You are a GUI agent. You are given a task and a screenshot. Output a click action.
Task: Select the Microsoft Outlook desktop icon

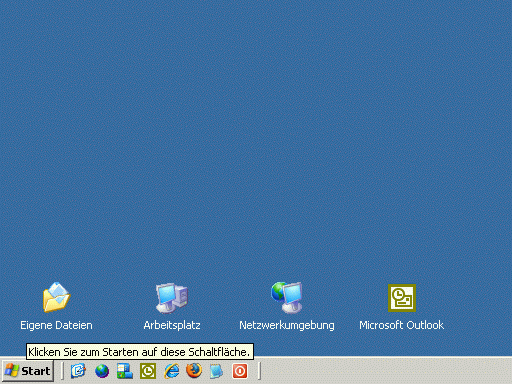click(x=402, y=298)
